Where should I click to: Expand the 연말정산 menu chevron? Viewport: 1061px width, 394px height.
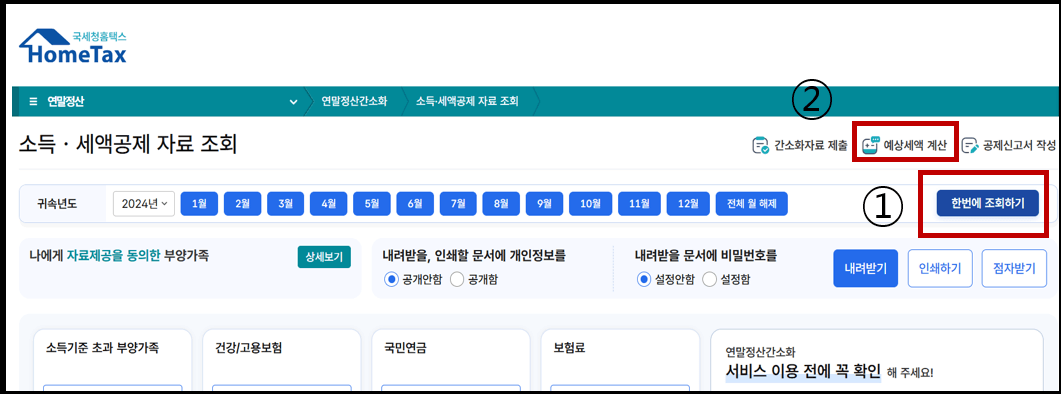click(x=293, y=102)
